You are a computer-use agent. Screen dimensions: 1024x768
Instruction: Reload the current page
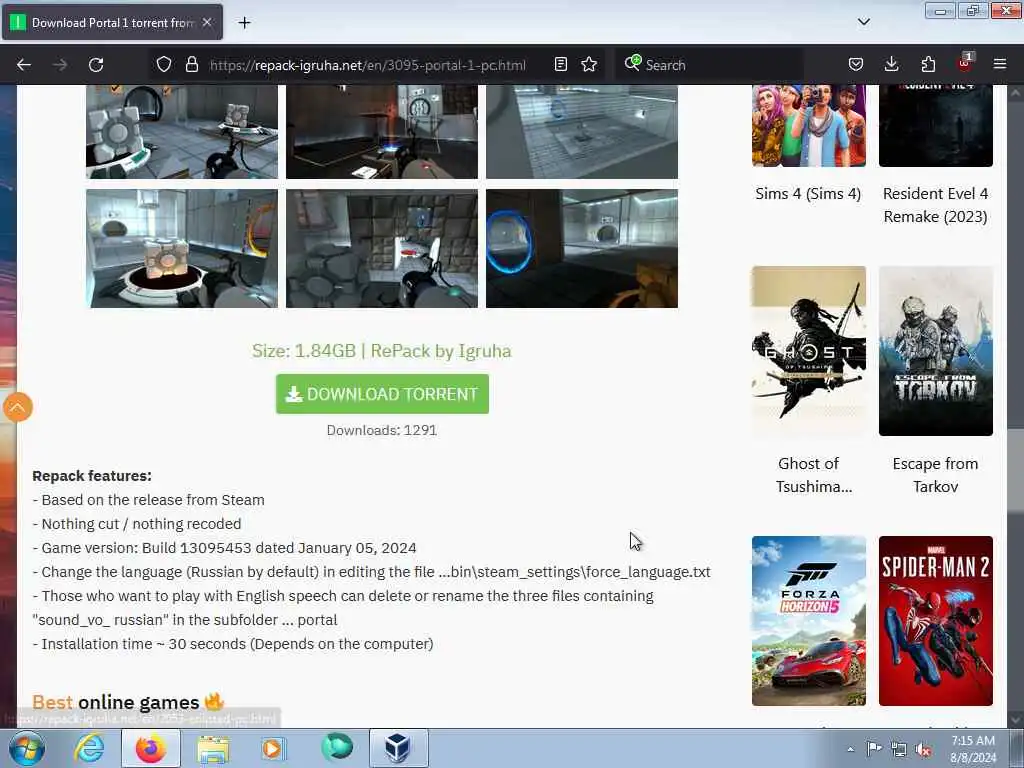96,65
